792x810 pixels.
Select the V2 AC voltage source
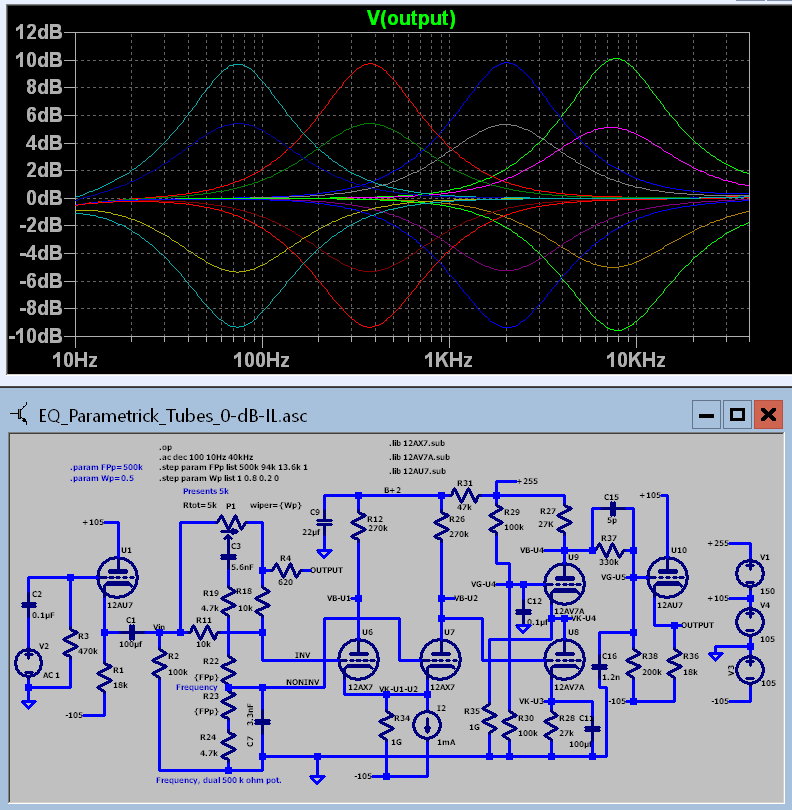point(29,662)
